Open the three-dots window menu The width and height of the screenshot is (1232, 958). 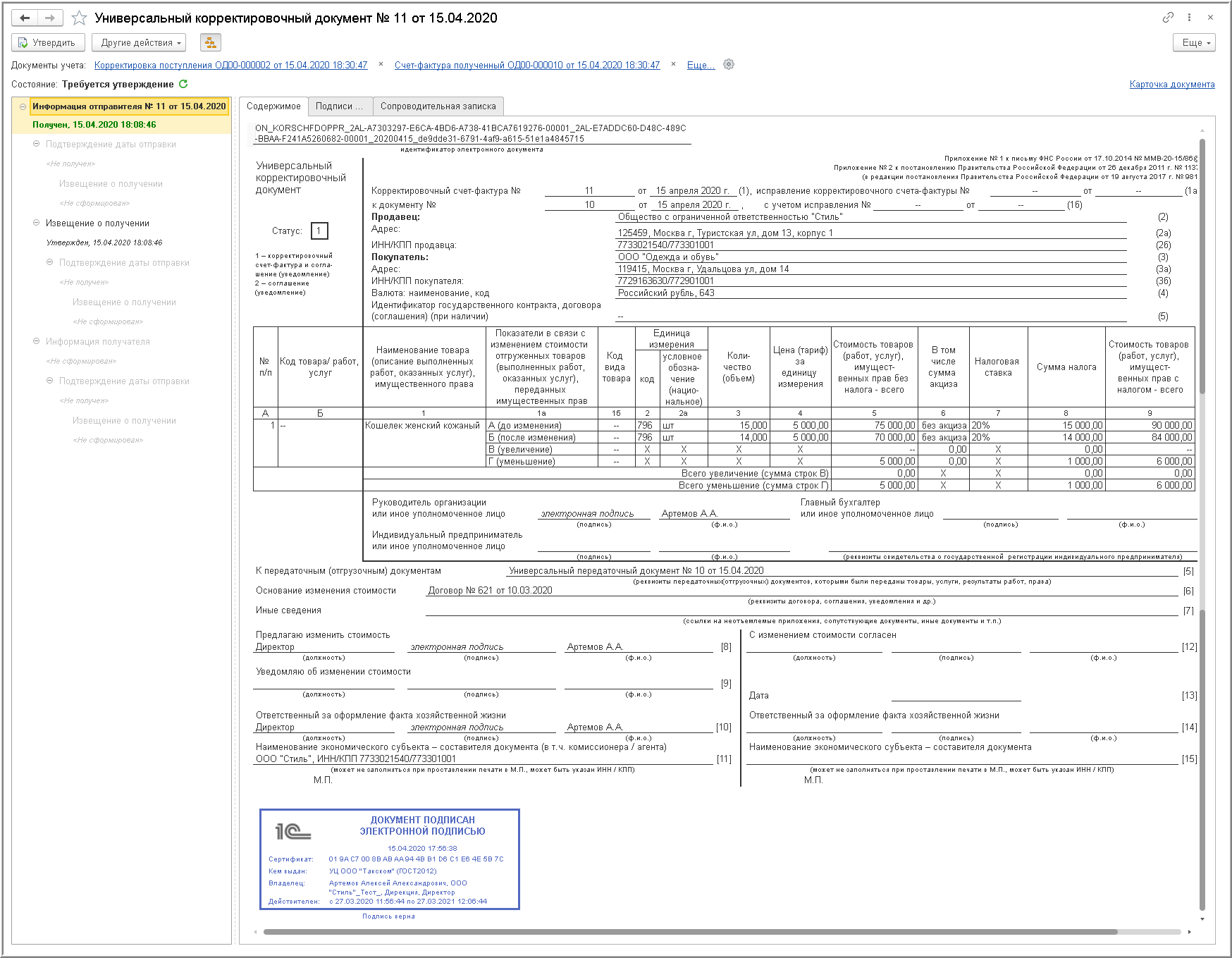click(1189, 18)
